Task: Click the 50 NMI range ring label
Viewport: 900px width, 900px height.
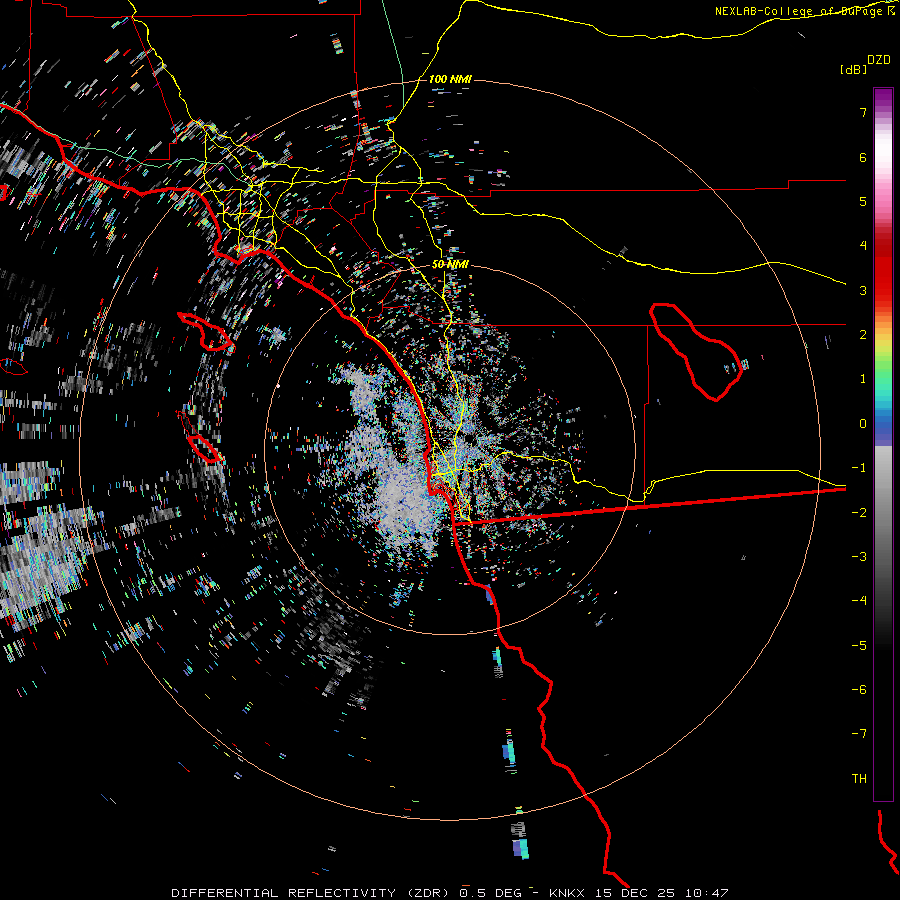Action: 450,264
